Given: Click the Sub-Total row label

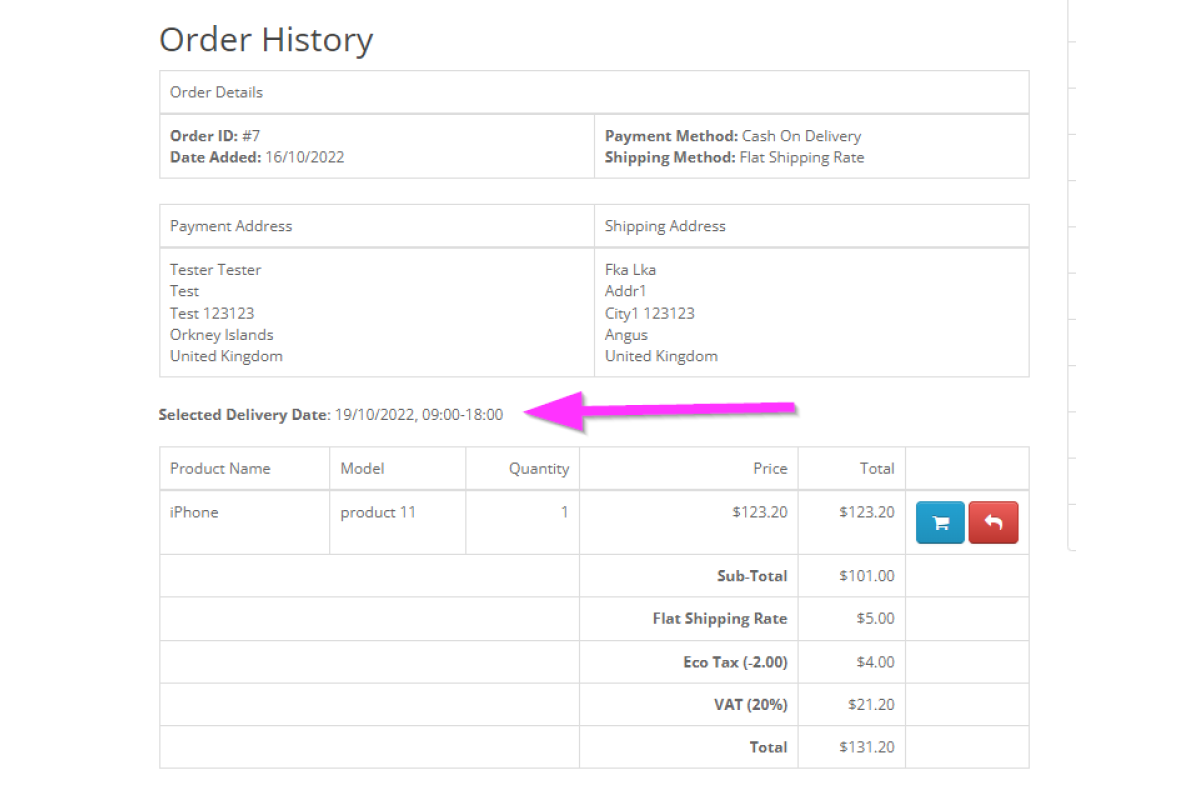Looking at the screenshot, I should click(x=752, y=576).
